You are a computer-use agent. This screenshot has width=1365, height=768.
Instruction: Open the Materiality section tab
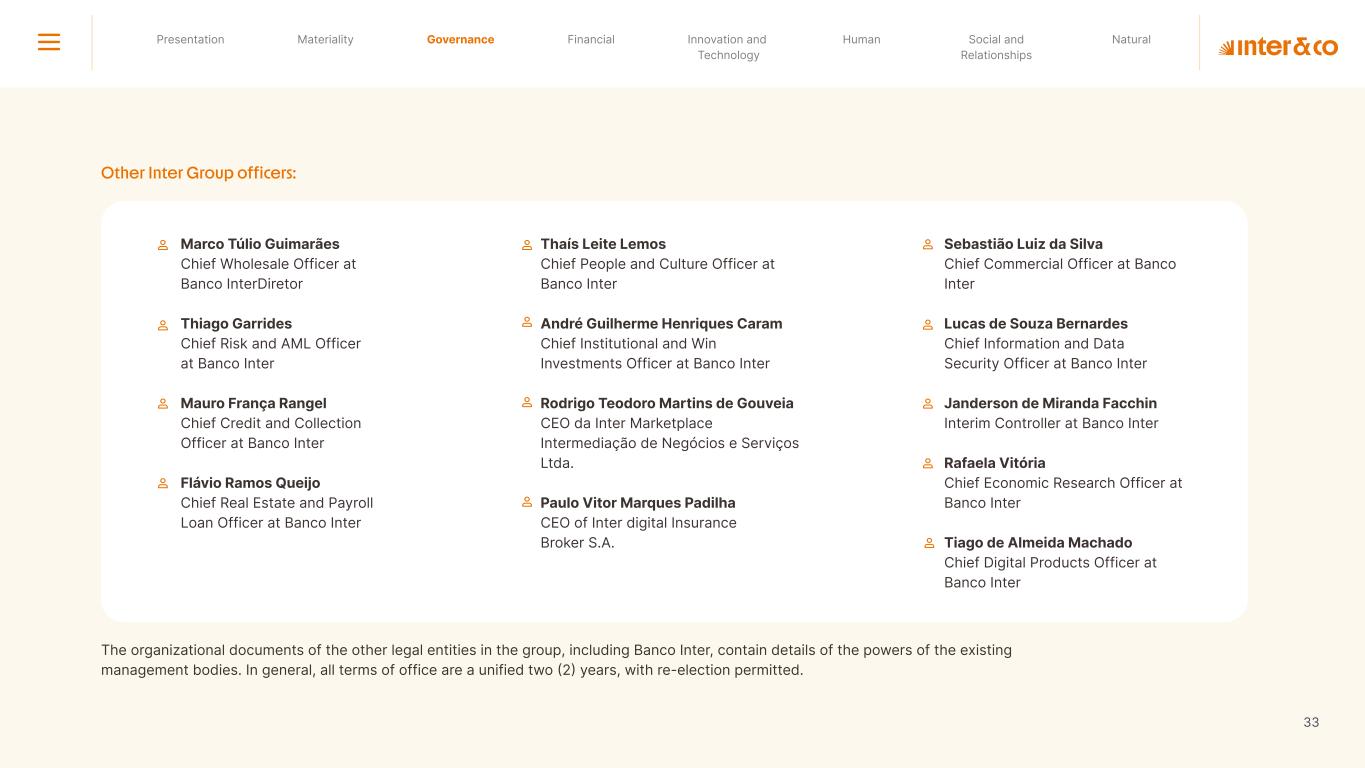(325, 40)
